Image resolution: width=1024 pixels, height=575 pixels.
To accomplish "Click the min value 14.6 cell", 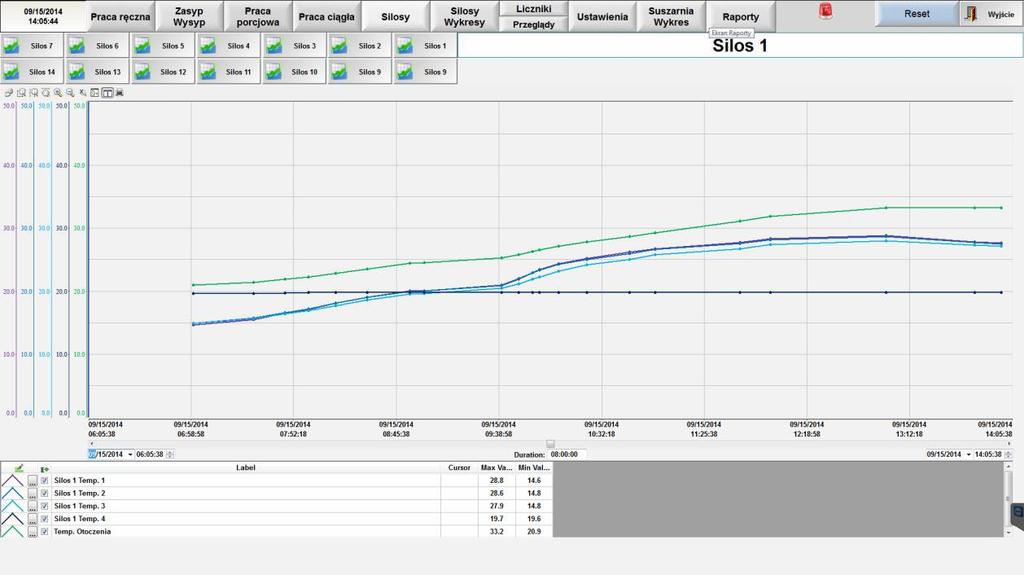I will pyautogui.click(x=534, y=480).
